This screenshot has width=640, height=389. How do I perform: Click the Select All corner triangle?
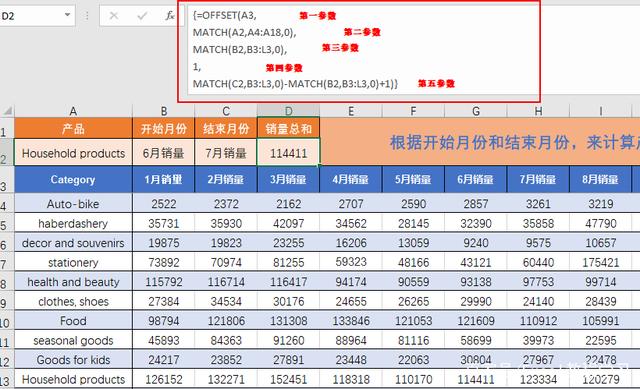[x=7, y=111]
